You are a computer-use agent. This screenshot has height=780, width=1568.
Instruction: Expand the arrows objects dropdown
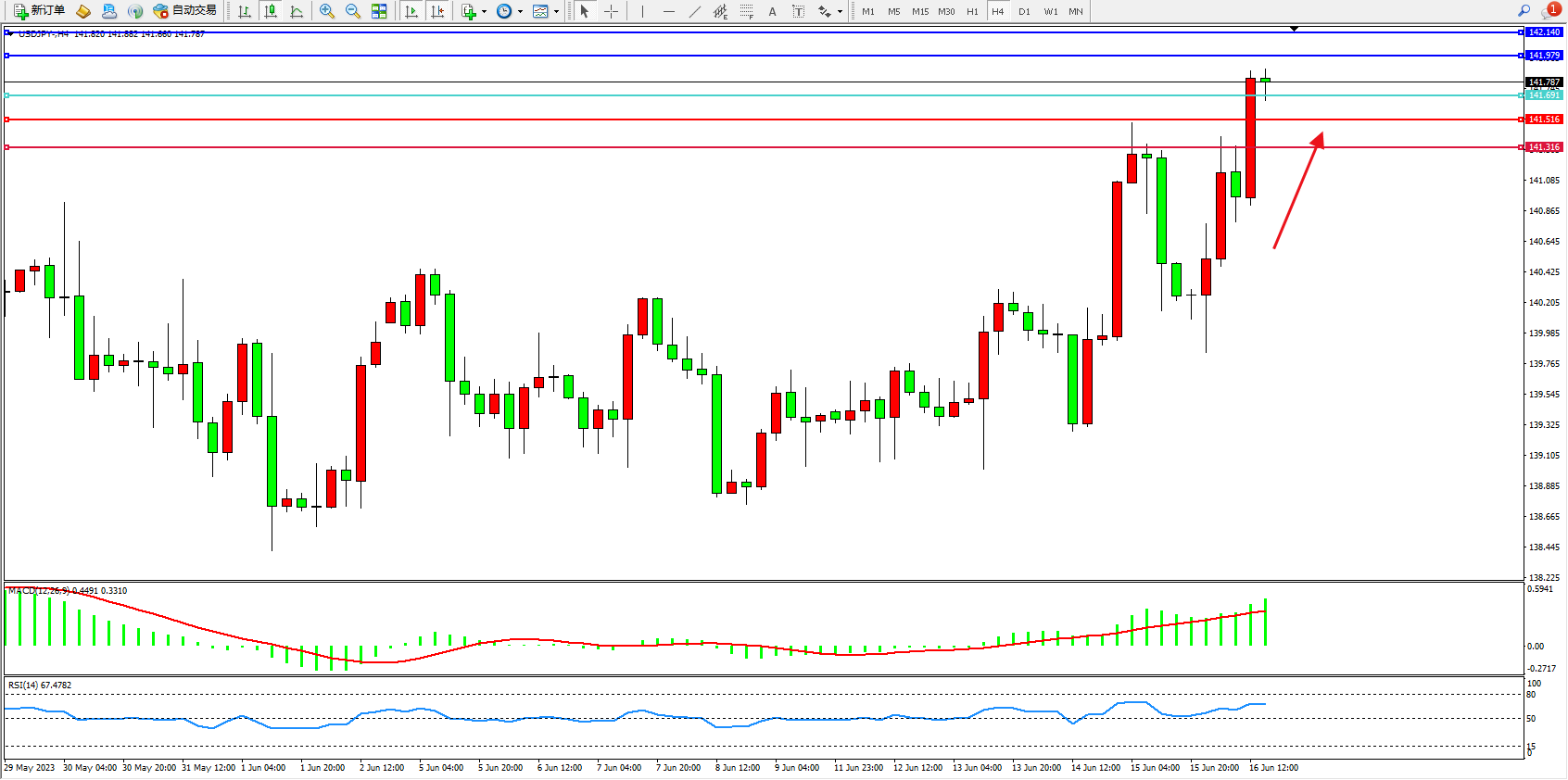[840, 12]
